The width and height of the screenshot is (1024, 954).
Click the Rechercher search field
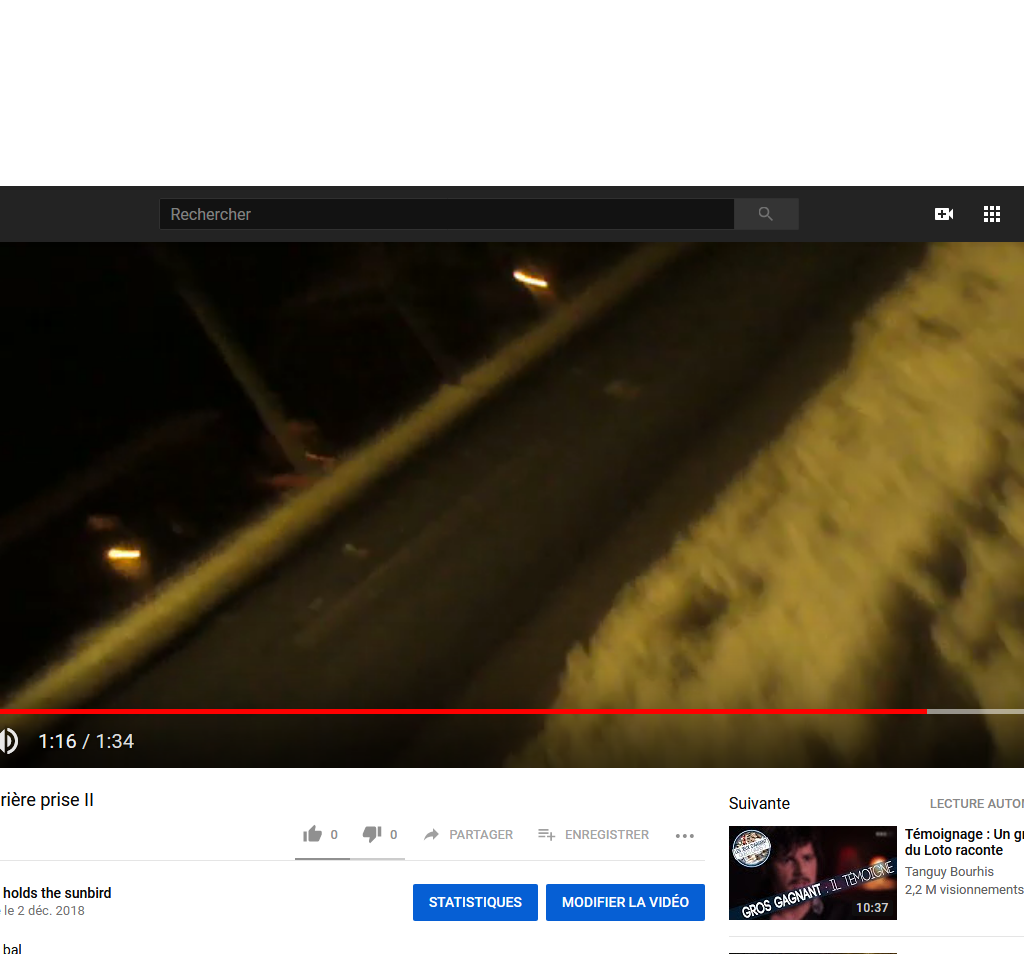point(446,214)
